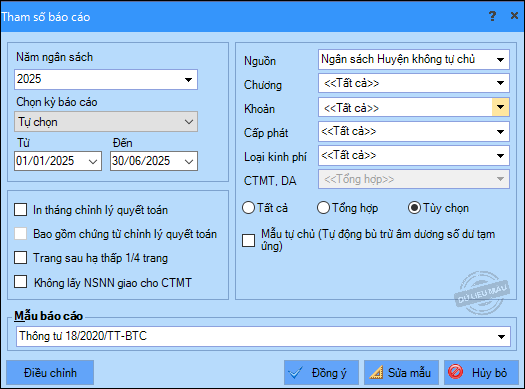Image resolution: width=525 pixels, height=389 pixels.
Task: Expand the Loại kinh phí dropdown
Action: pos(501,156)
